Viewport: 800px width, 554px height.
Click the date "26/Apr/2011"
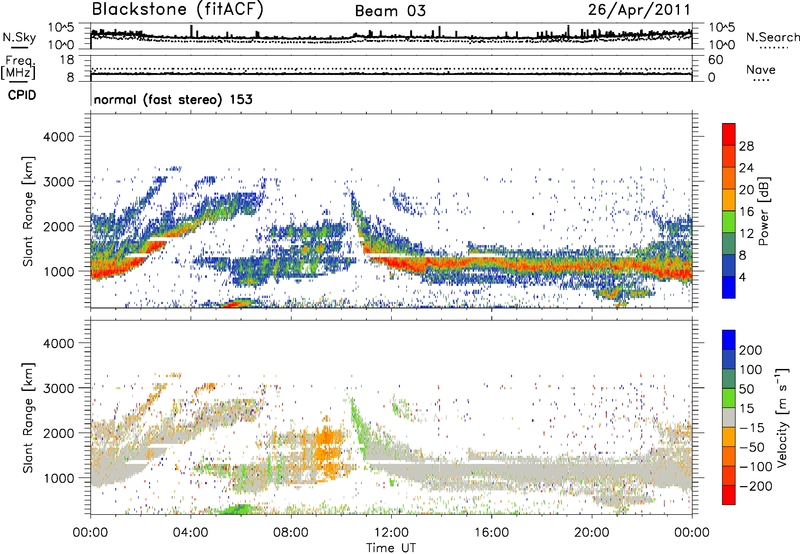639,9
